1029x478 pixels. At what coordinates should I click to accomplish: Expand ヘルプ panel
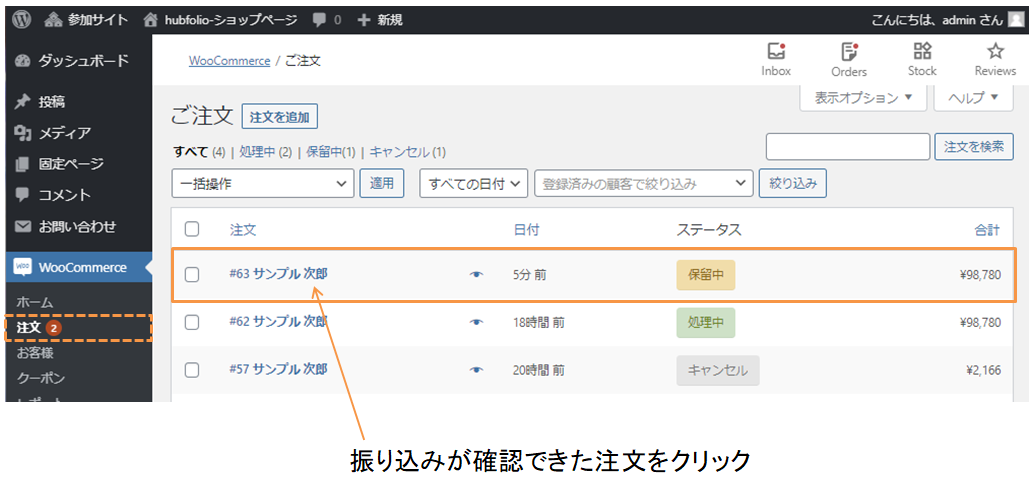coord(974,98)
